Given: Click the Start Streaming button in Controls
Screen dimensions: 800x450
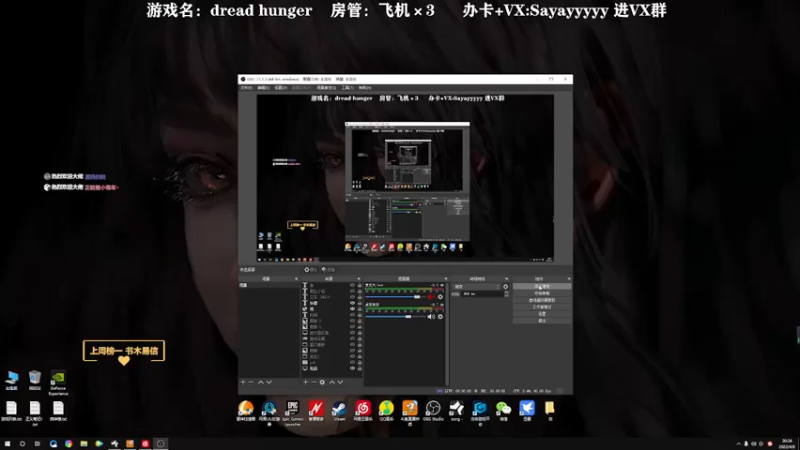Looking at the screenshot, I should point(542,287).
